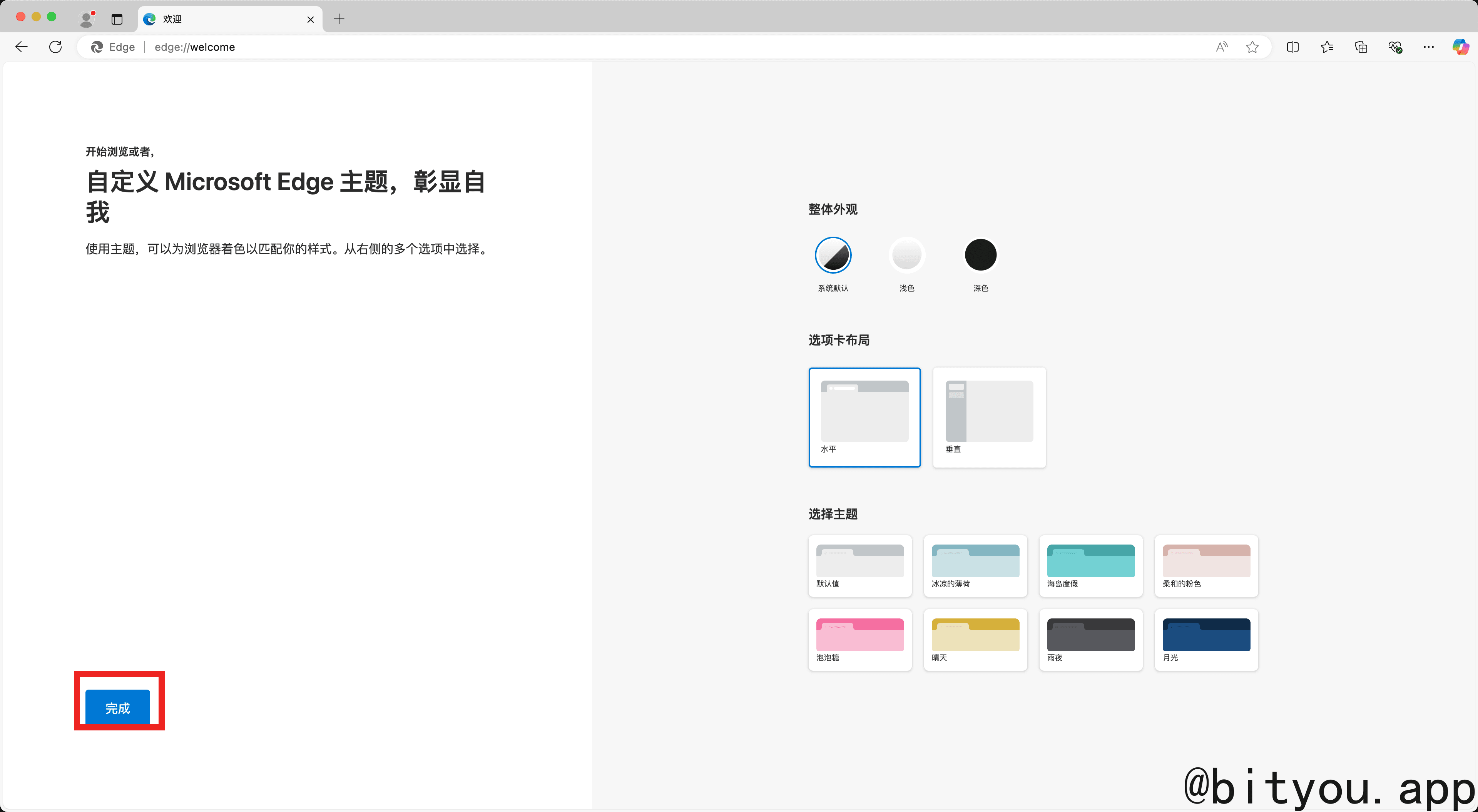Viewport: 1478px width, 812px height.
Task: Pick the 冰凉的薄荷 theme card
Action: (975, 566)
